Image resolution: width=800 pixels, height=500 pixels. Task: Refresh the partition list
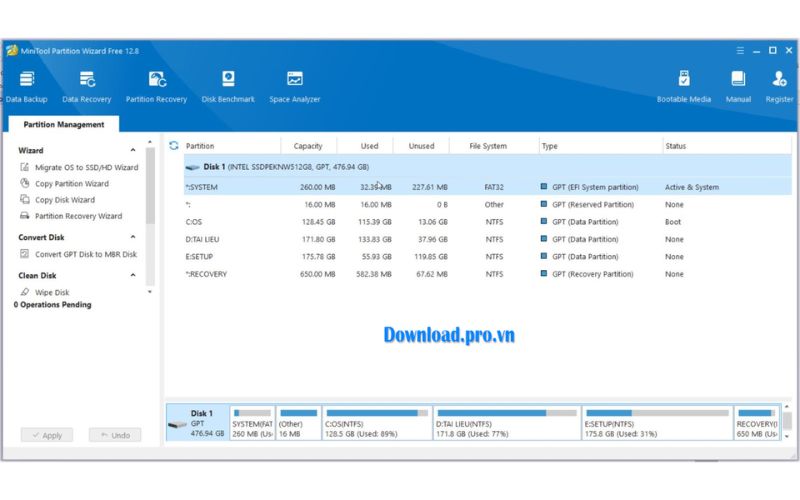click(x=174, y=146)
